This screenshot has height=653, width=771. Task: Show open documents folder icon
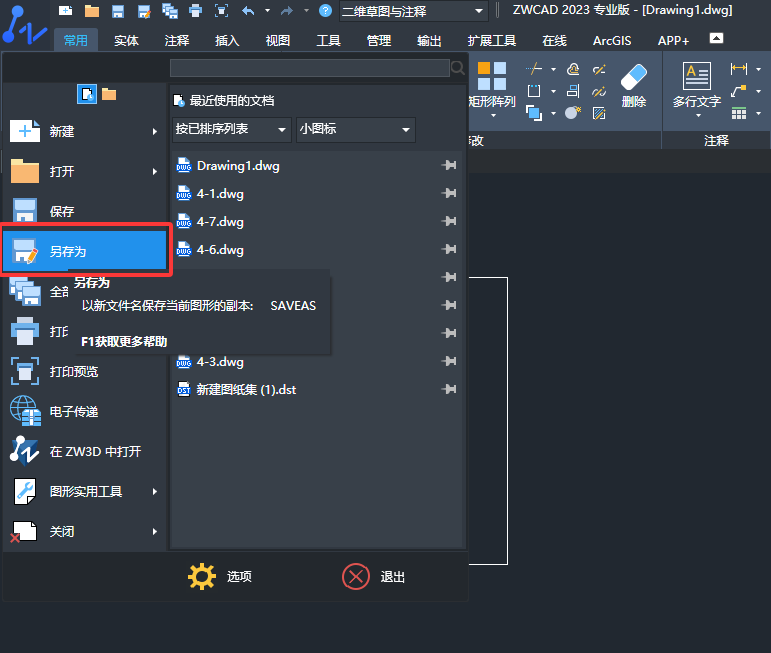[109, 94]
